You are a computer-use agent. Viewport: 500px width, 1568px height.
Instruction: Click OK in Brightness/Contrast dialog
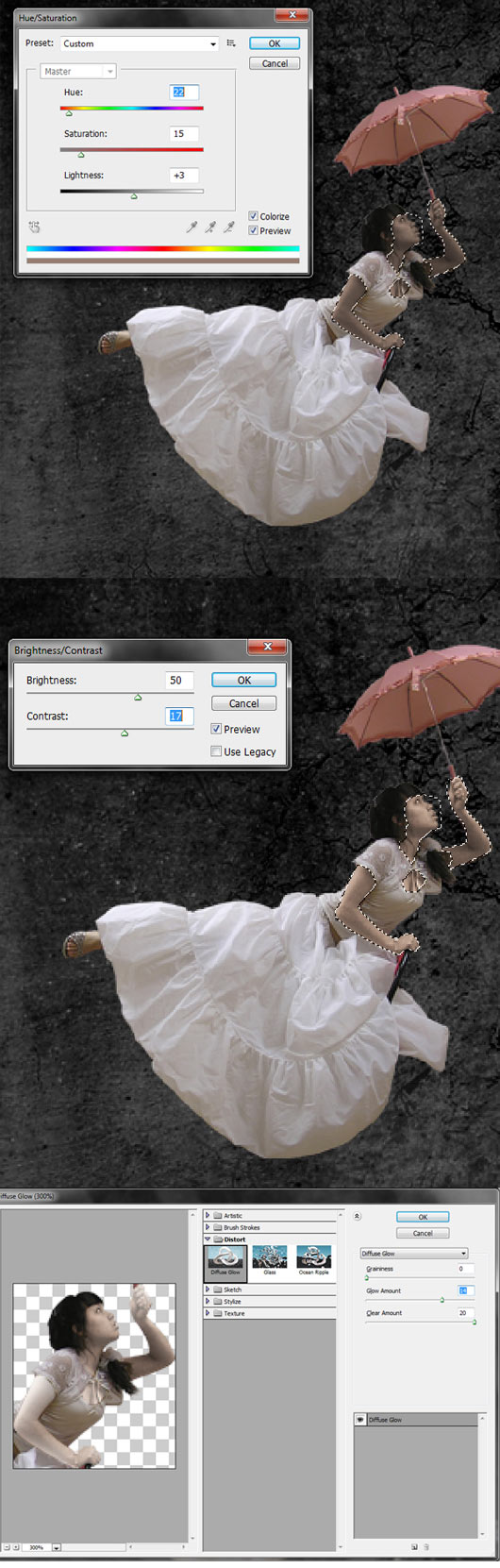243,680
